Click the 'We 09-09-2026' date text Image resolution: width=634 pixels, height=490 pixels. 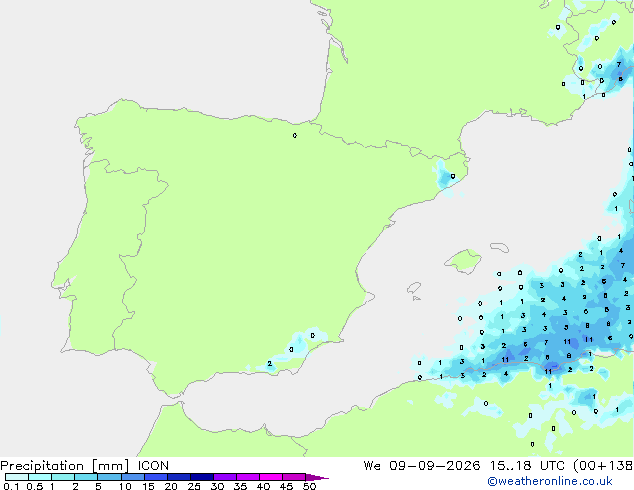tap(422, 466)
